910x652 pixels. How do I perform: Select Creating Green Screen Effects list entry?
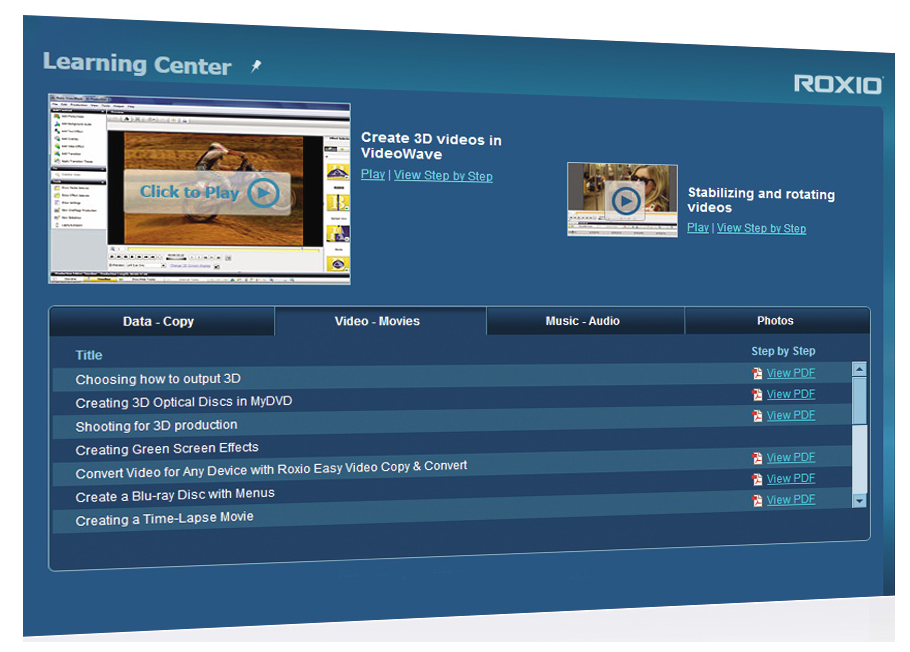click(x=167, y=449)
